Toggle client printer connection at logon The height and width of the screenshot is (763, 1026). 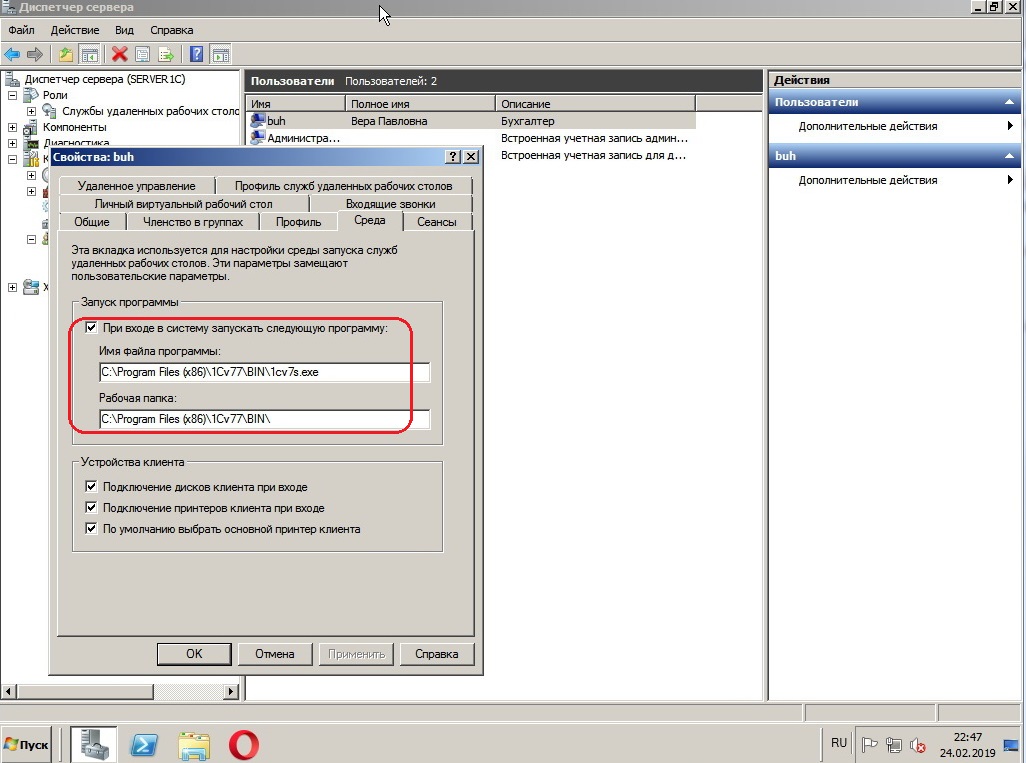coord(92,508)
